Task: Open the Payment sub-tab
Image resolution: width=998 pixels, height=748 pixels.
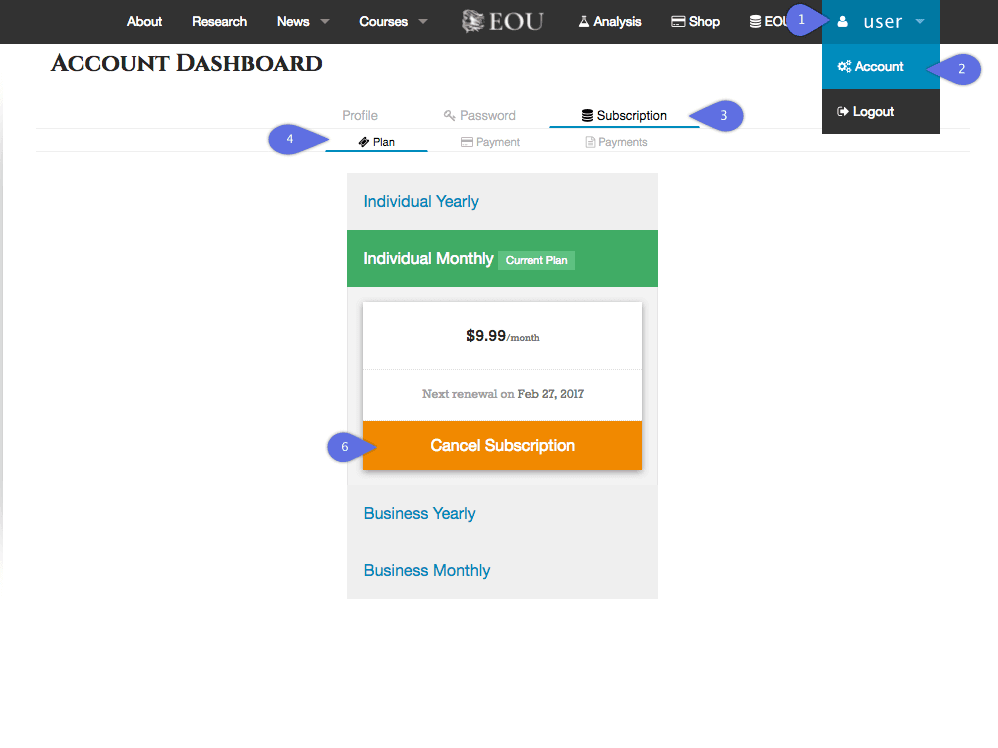Action: (x=490, y=142)
